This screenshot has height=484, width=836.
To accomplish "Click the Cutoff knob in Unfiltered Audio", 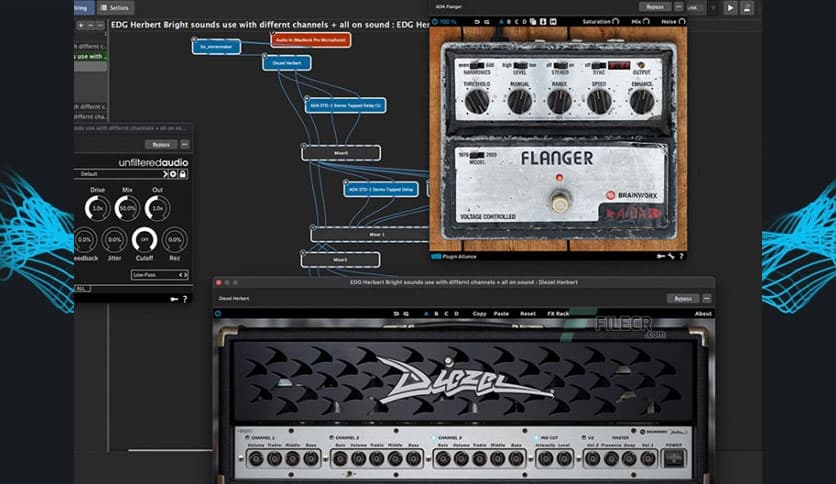I will pyautogui.click(x=144, y=240).
